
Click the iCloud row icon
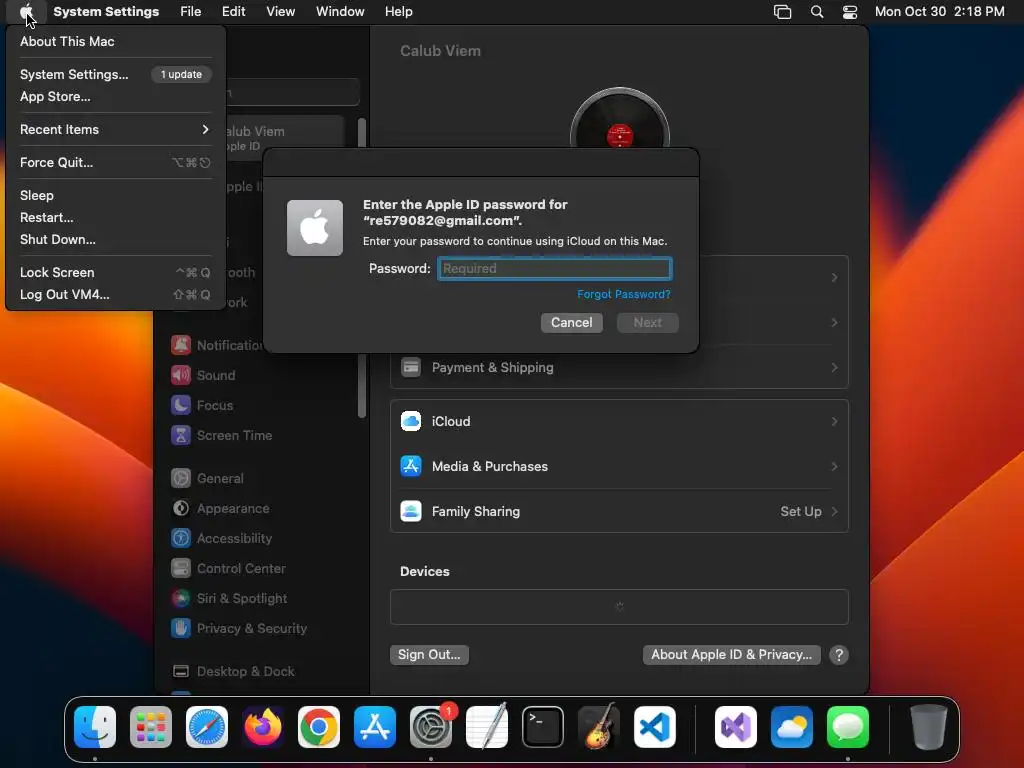point(411,421)
